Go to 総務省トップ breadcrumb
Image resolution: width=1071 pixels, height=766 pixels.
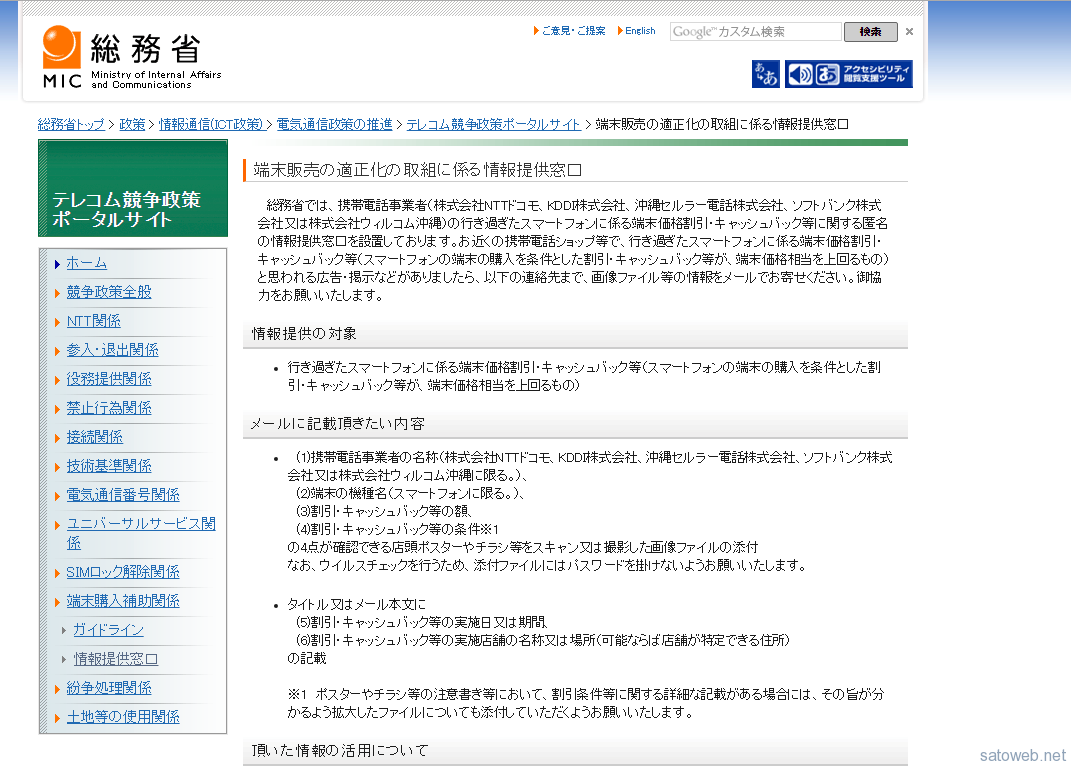tap(71, 124)
